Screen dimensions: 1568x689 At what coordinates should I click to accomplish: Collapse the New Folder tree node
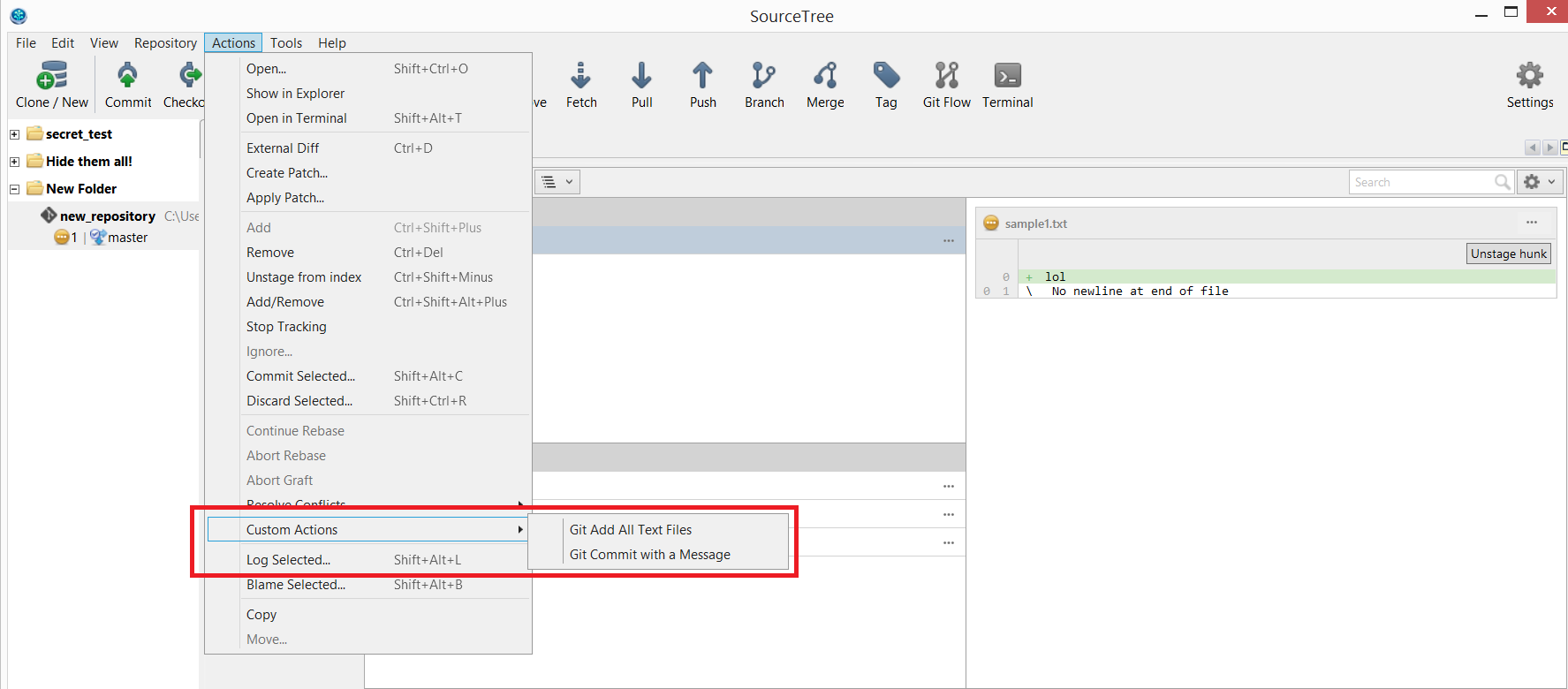[x=14, y=189]
